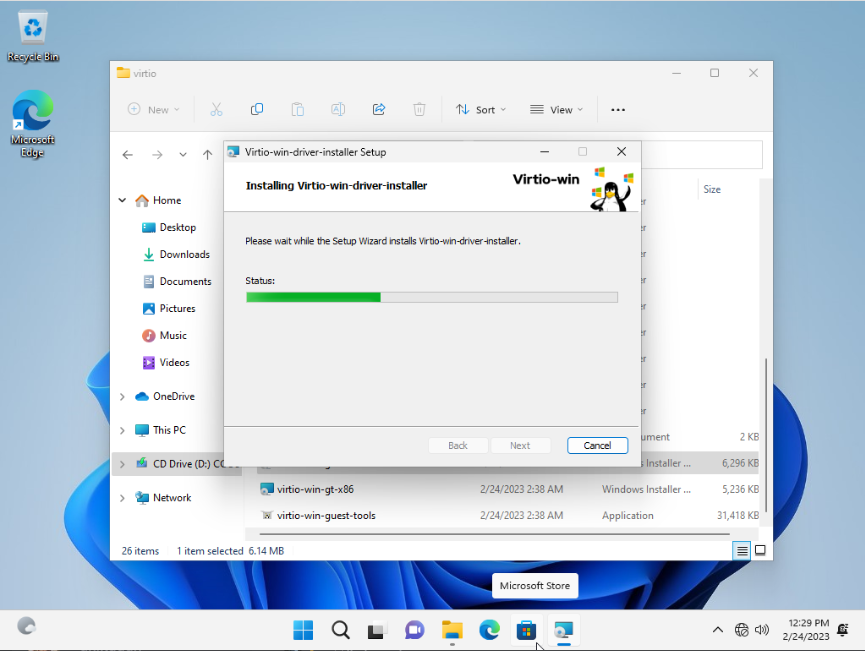Click the Delete trash icon in Explorer toolbar
Viewport: 865px width, 651px height.
pyautogui.click(x=419, y=109)
